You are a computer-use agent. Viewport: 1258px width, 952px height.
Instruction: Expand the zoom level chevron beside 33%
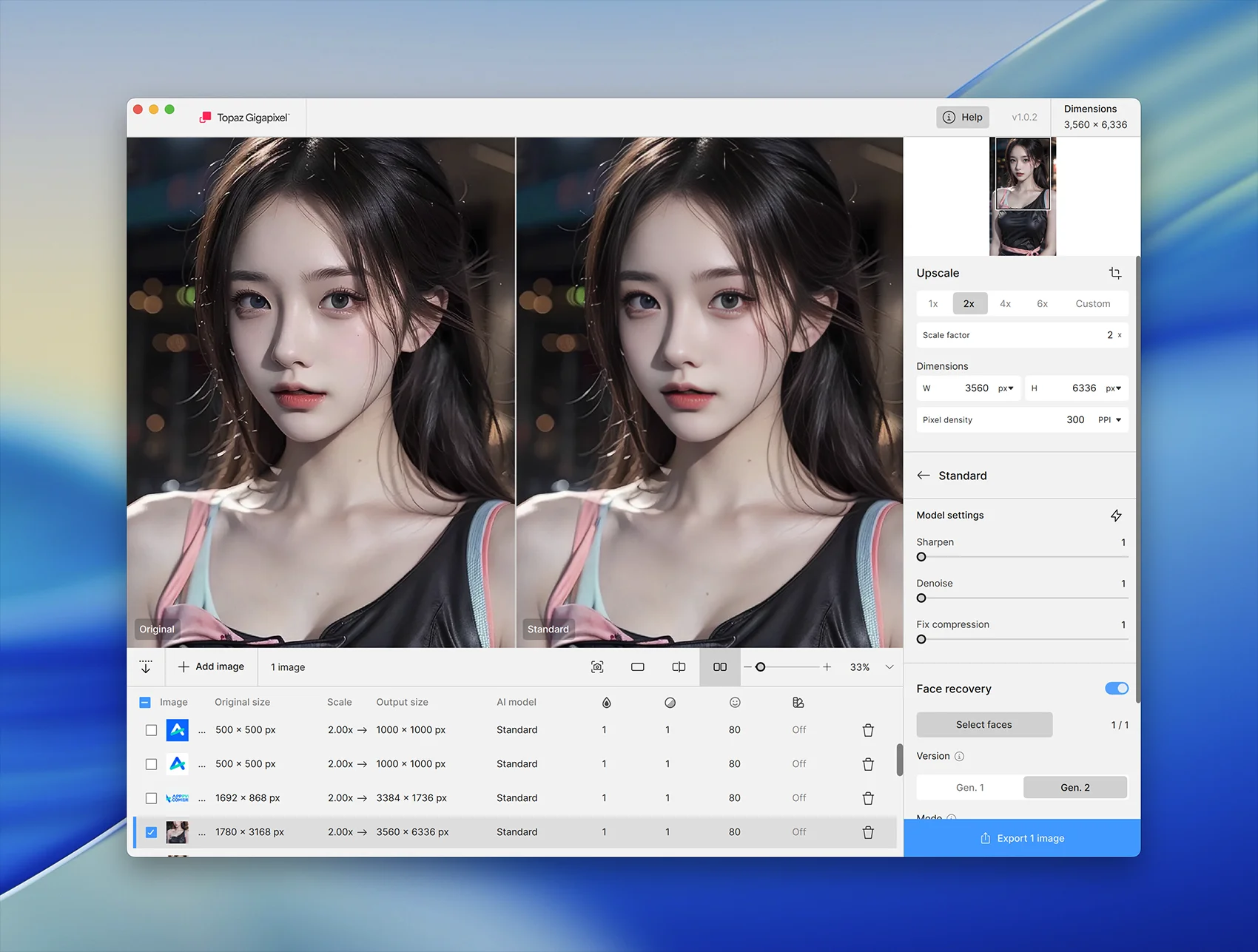(x=889, y=667)
